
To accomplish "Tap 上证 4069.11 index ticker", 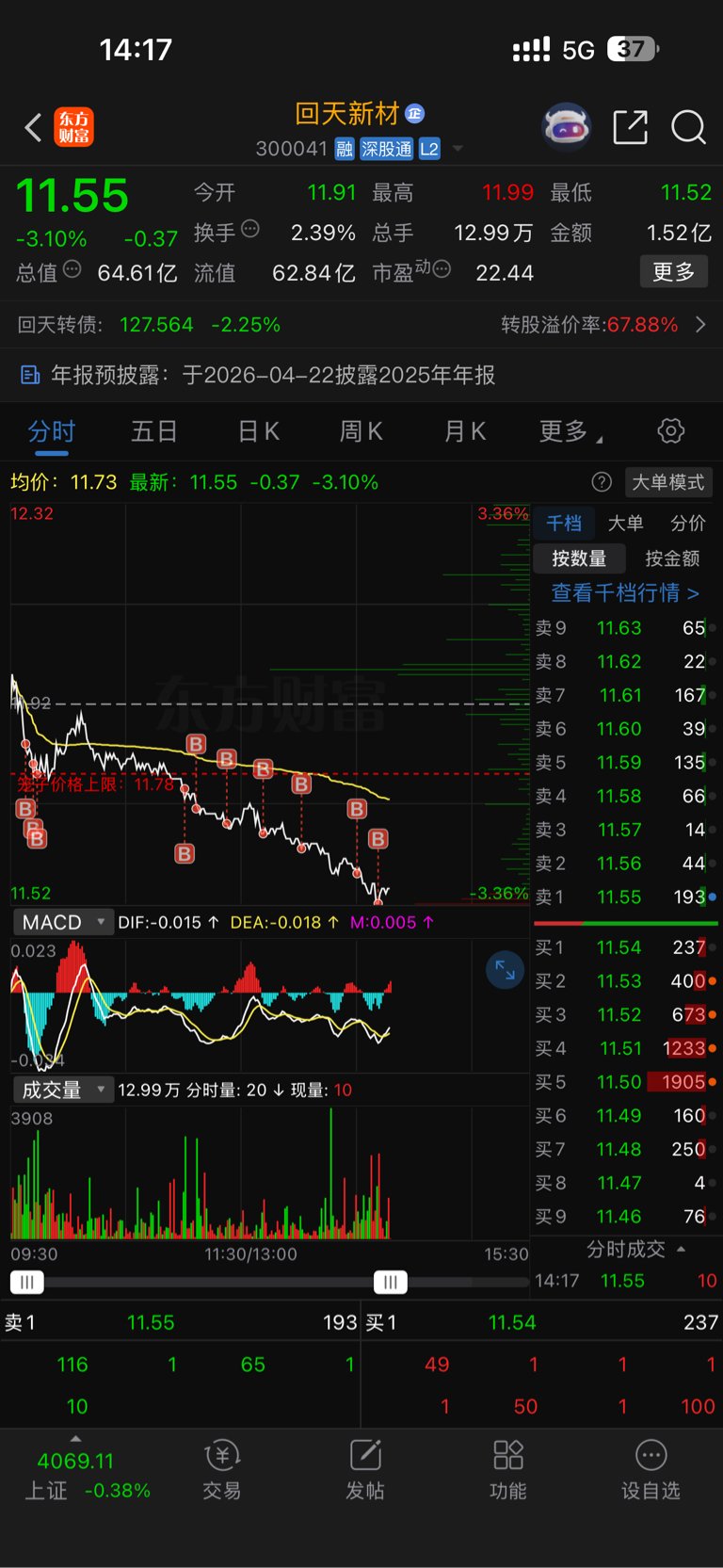I will pyautogui.click(x=75, y=1475).
